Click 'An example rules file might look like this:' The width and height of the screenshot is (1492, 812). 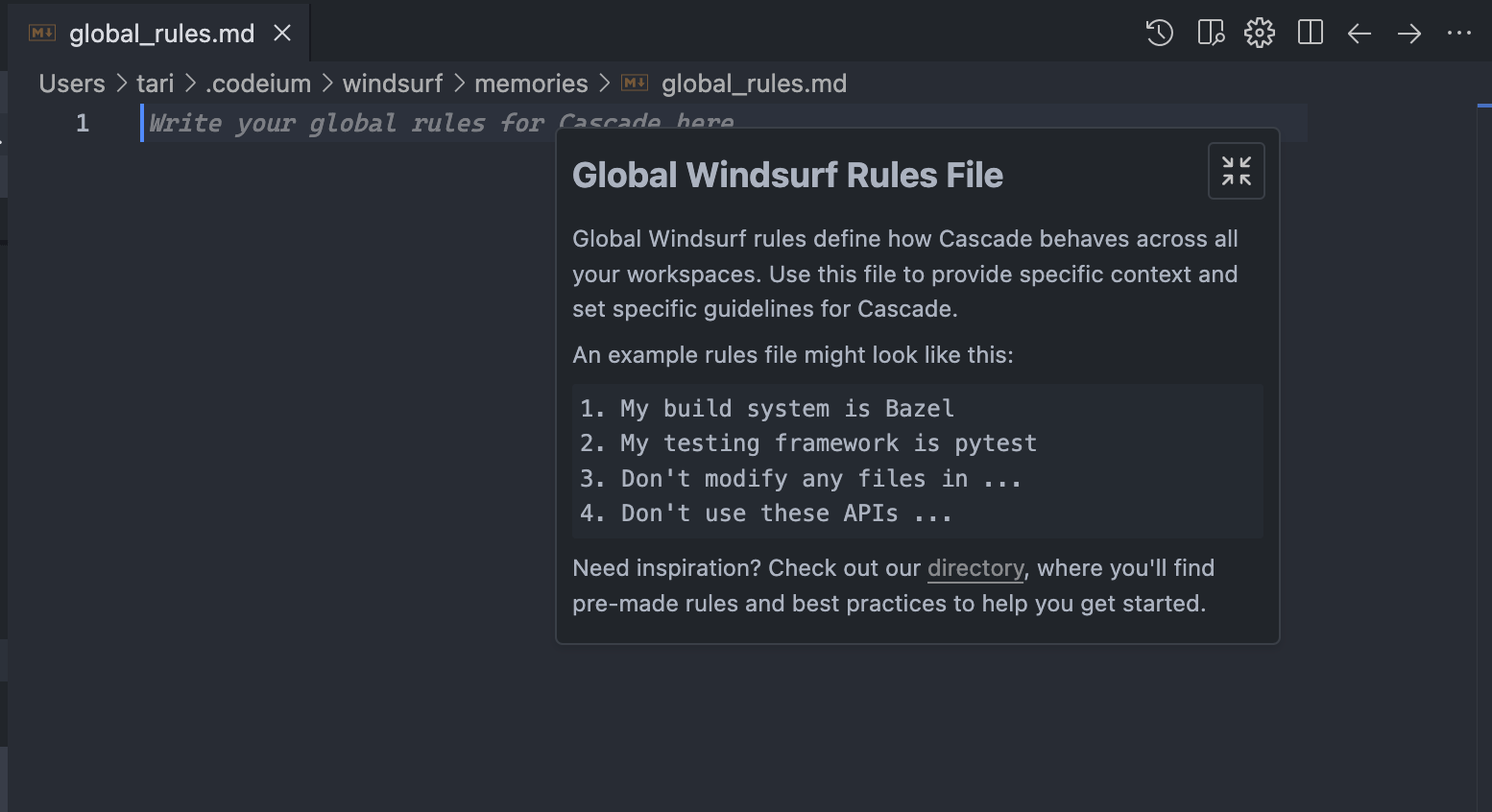(793, 355)
